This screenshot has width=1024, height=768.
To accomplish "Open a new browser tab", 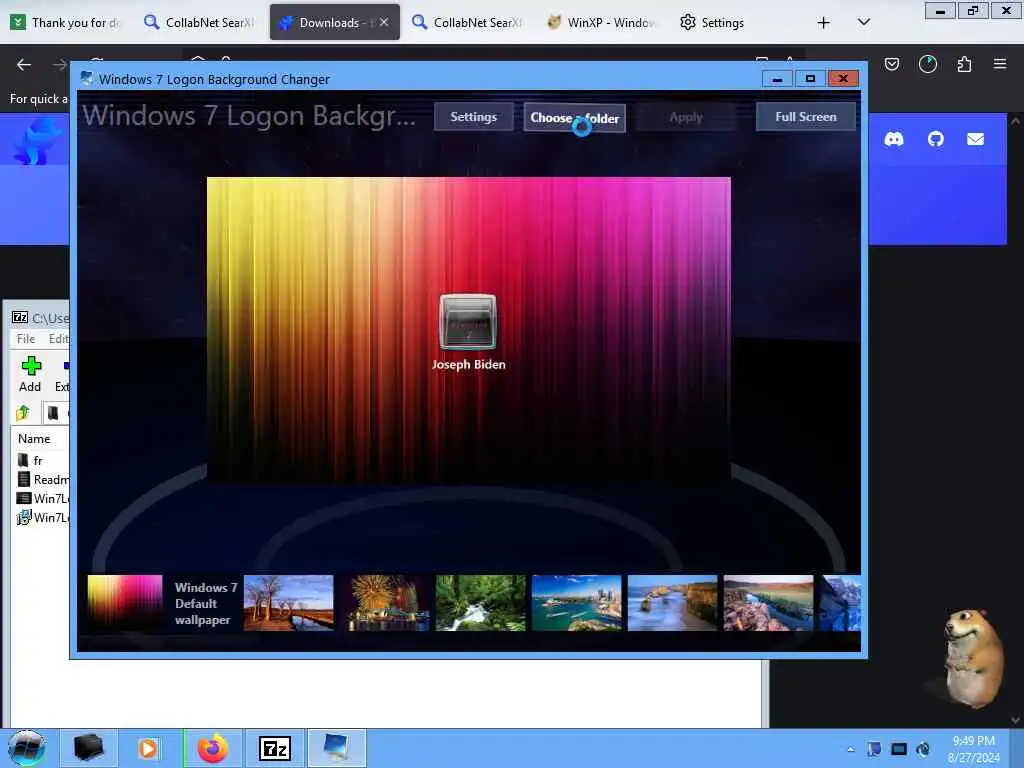I will [x=824, y=23].
